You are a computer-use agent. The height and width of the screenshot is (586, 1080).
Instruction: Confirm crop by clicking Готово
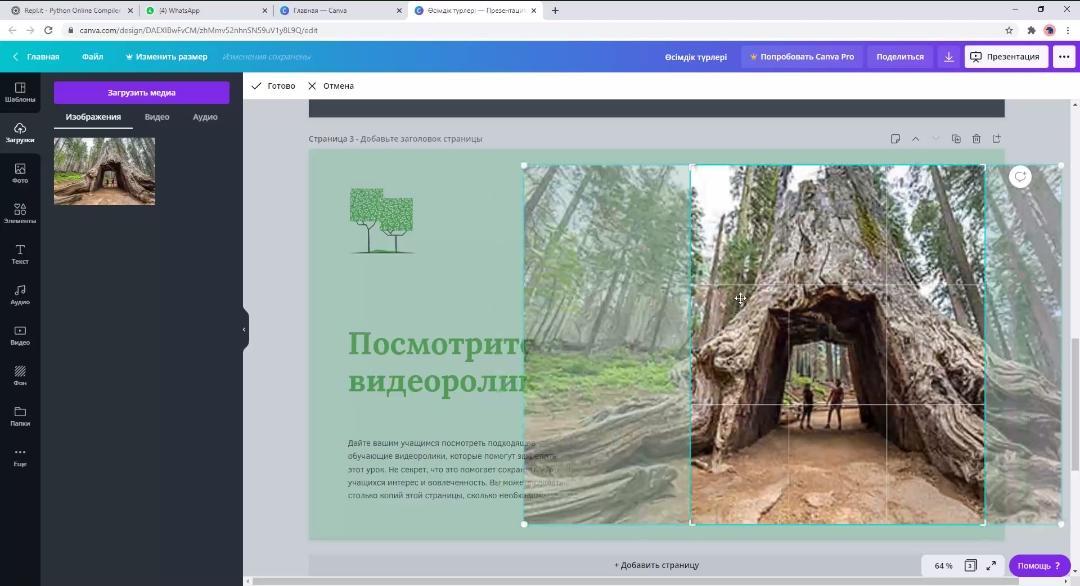click(x=273, y=86)
